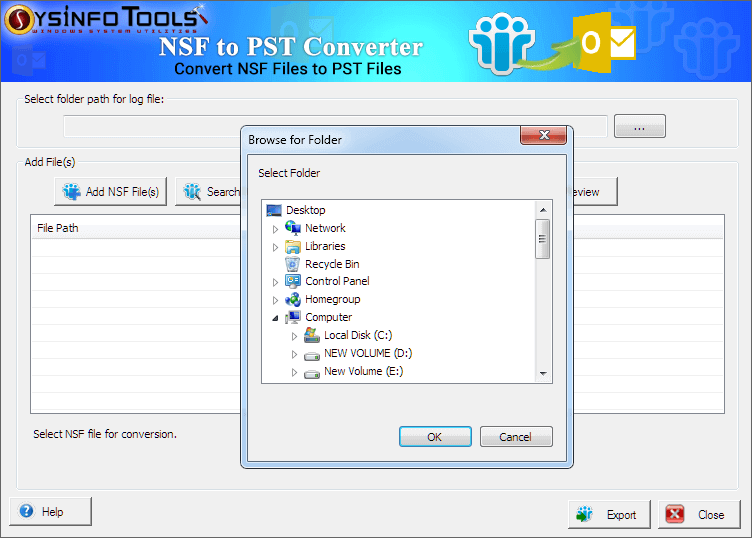Click the Add NSF File(s) people icon

click(x=71, y=191)
